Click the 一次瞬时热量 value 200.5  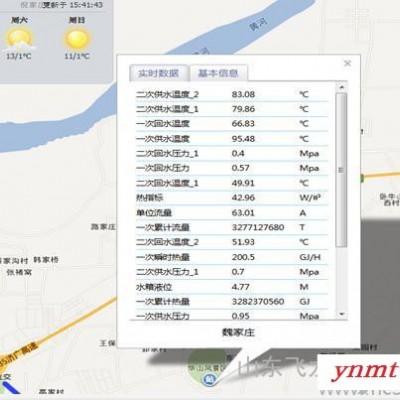[x=243, y=257]
